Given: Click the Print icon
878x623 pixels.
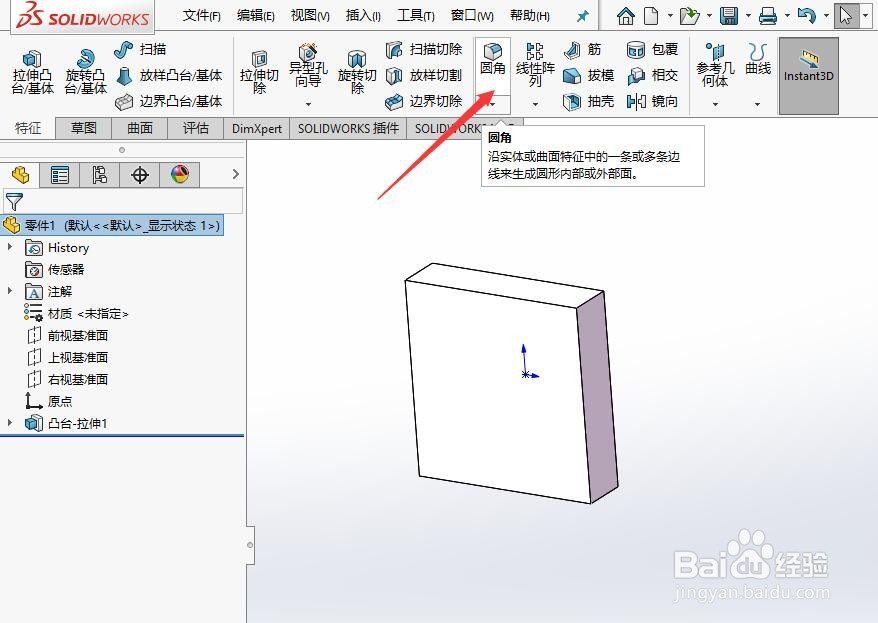Looking at the screenshot, I should pyautogui.click(x=768, y=16).
